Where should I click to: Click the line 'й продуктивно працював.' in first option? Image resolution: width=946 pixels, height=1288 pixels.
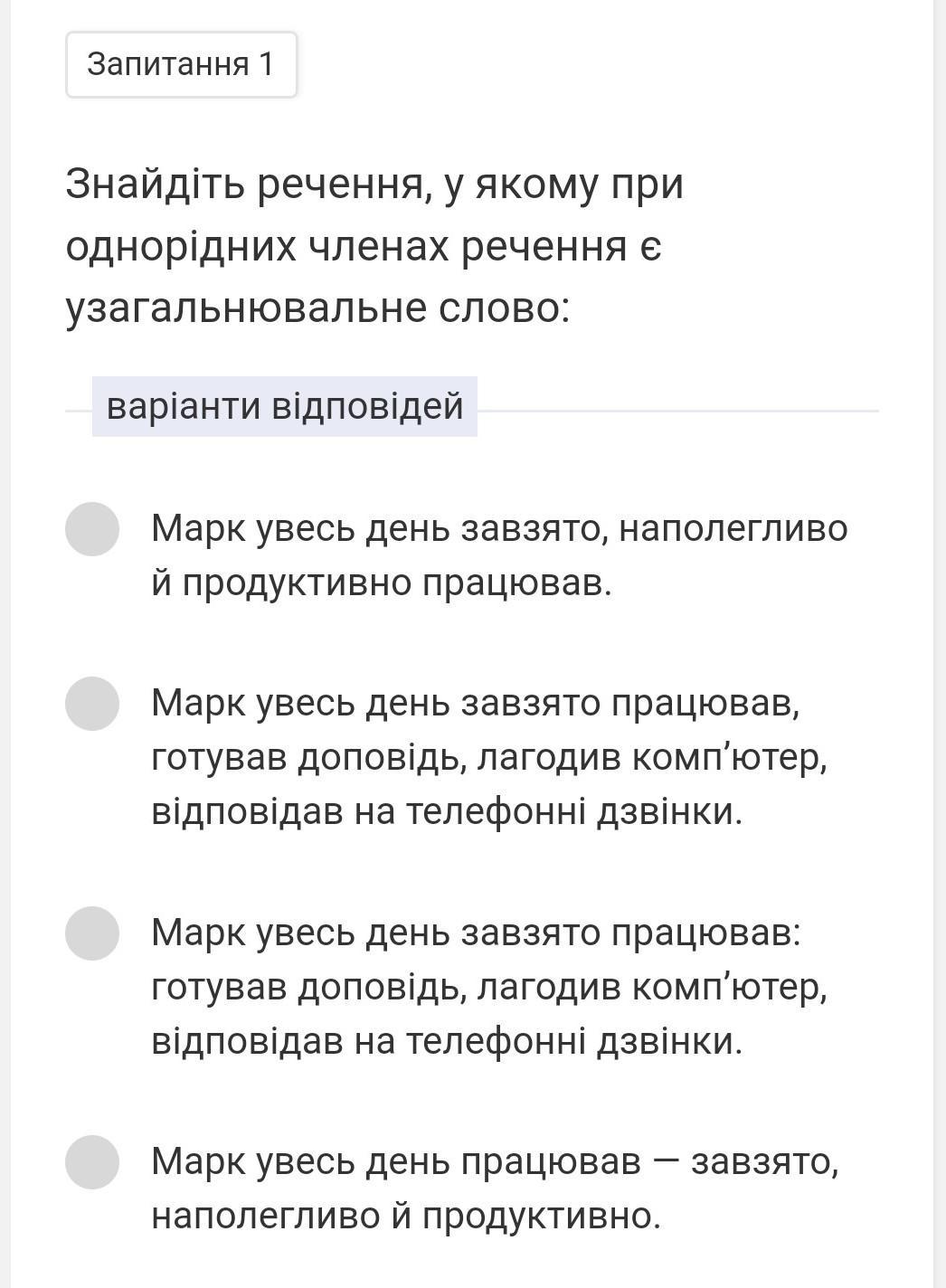[x=382, y=583]
